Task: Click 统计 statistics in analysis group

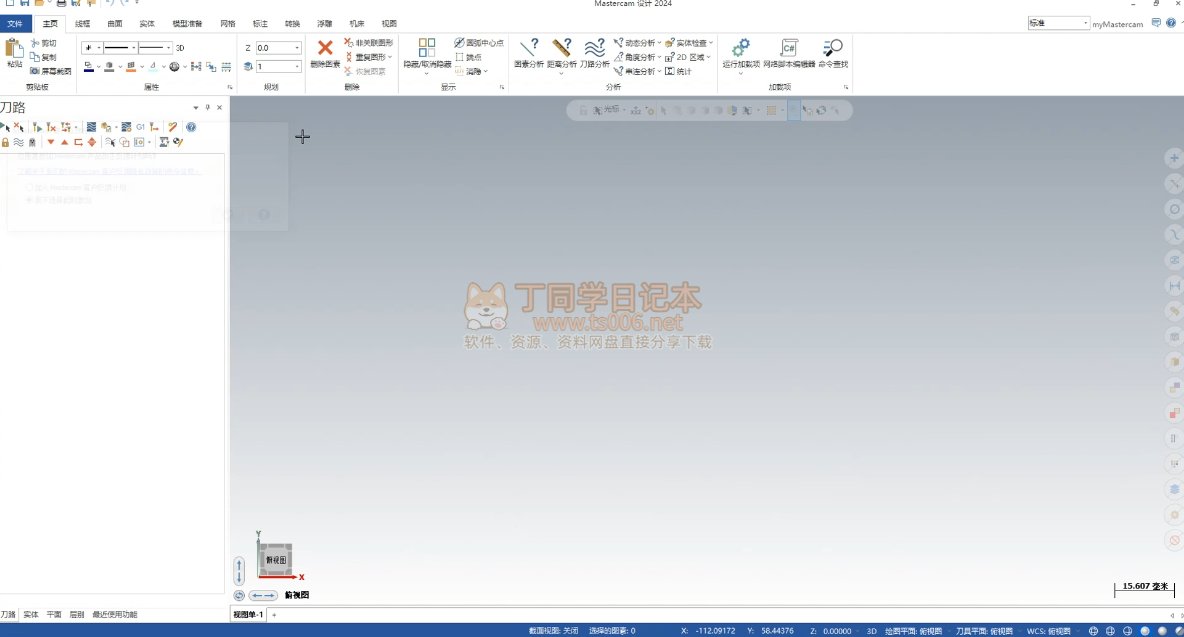Action: [x=678, y=71]
